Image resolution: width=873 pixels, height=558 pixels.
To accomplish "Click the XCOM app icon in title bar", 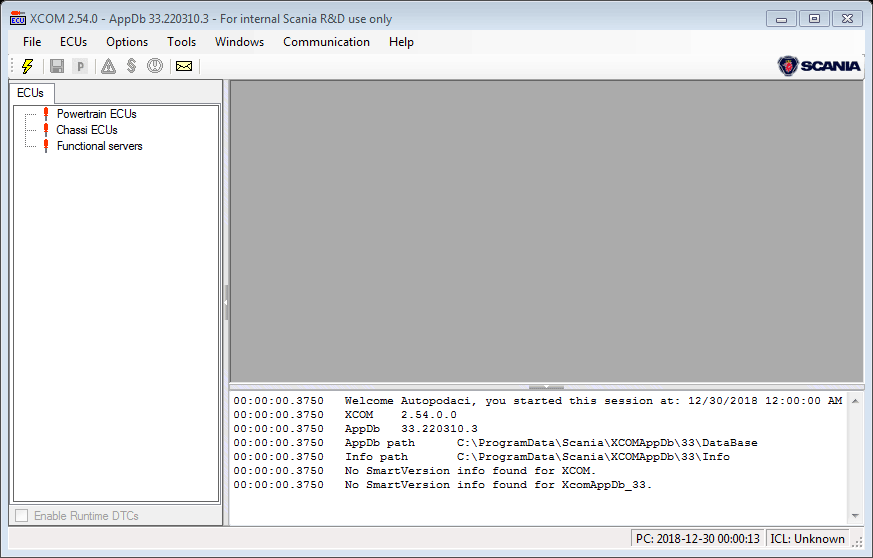I will coord(18,18).
